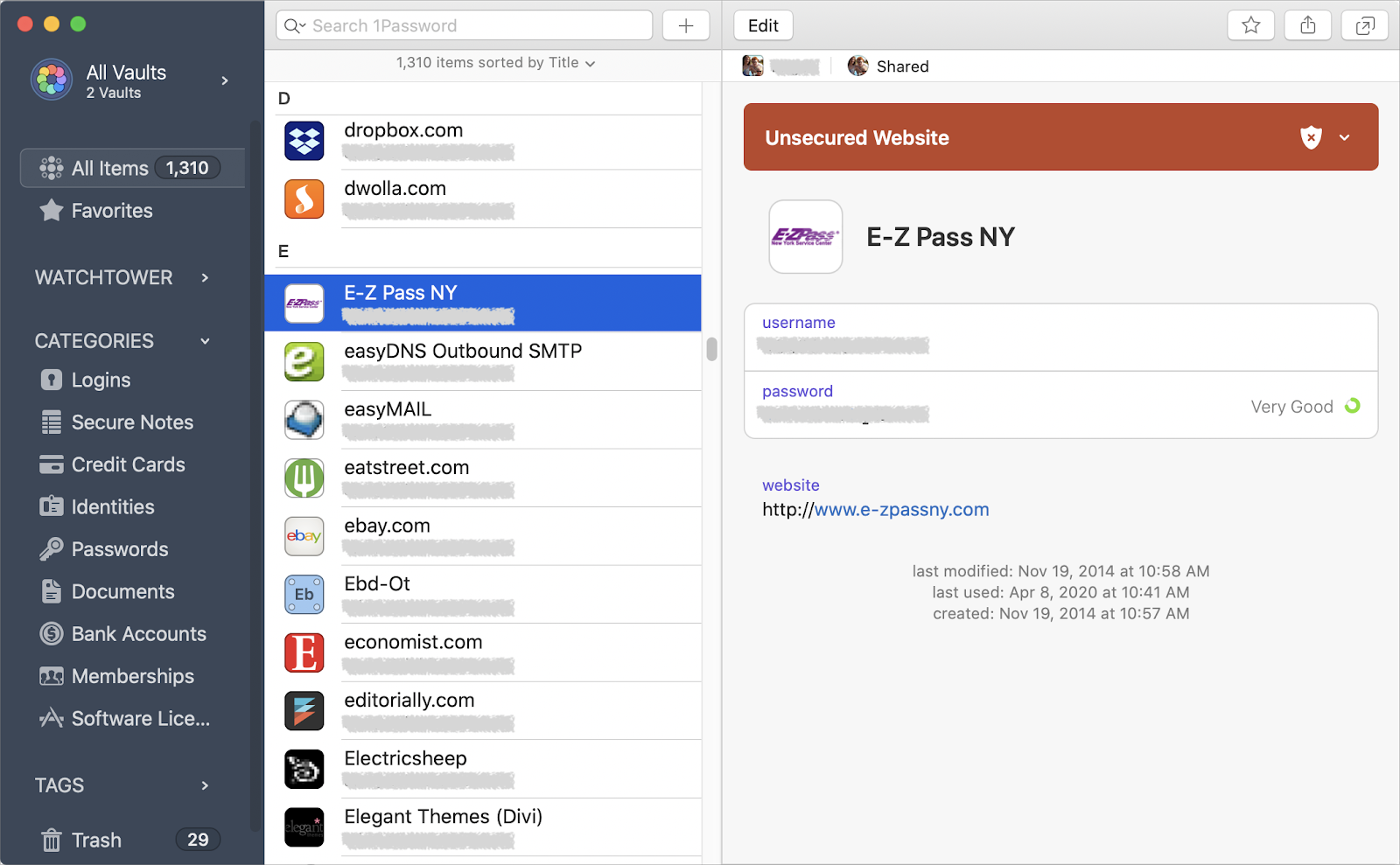Expand the TAGS section
Screen dimensions: 1400x865
pos(205,785)
